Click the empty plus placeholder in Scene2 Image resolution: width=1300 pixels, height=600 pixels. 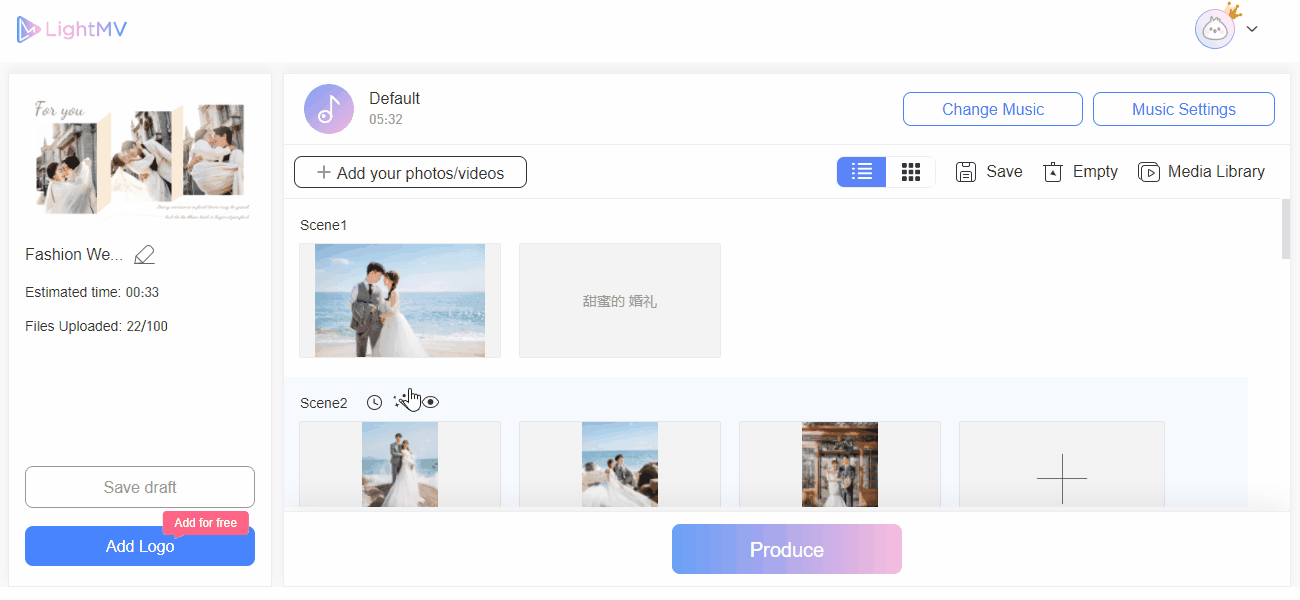point(1061,479)
